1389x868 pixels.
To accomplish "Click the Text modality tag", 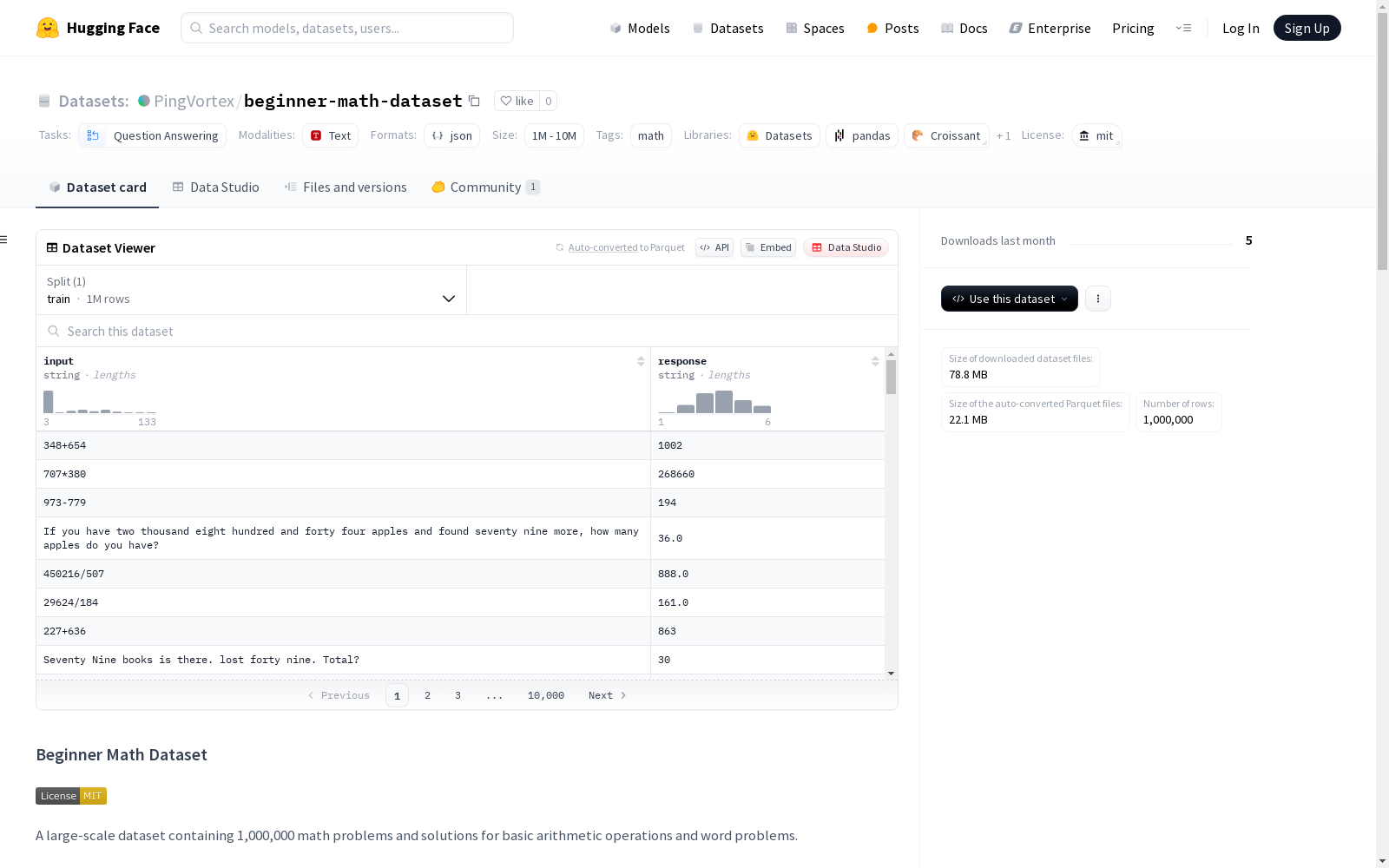I will 330,135.
